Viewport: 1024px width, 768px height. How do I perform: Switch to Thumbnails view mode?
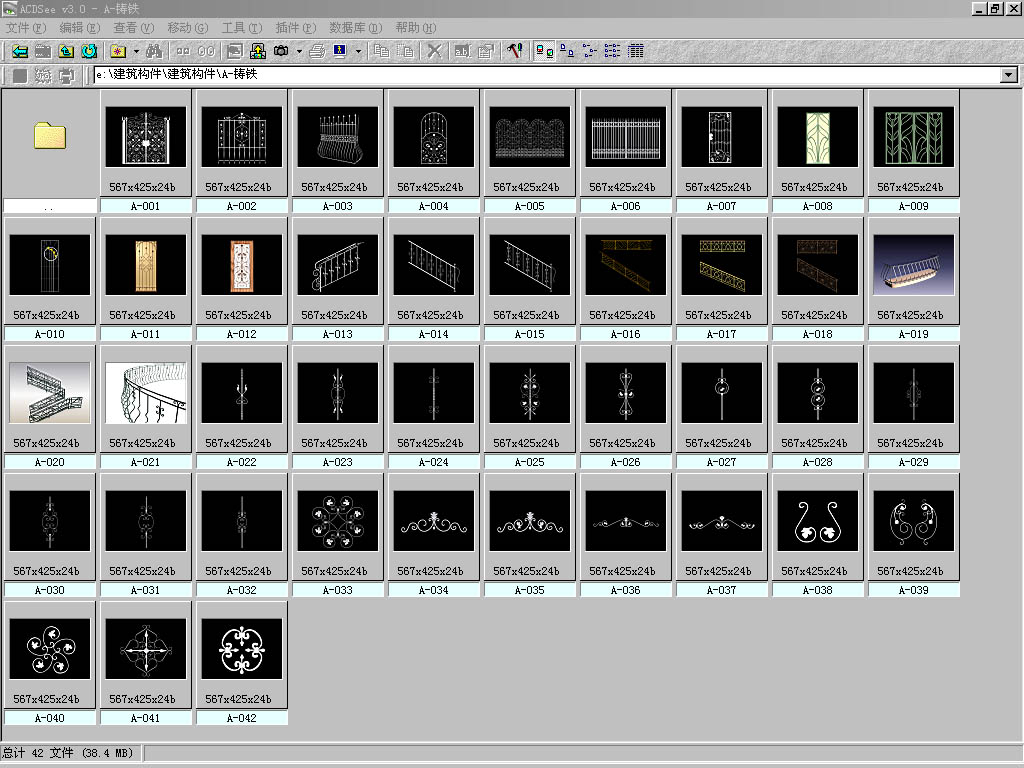(544, 50)
